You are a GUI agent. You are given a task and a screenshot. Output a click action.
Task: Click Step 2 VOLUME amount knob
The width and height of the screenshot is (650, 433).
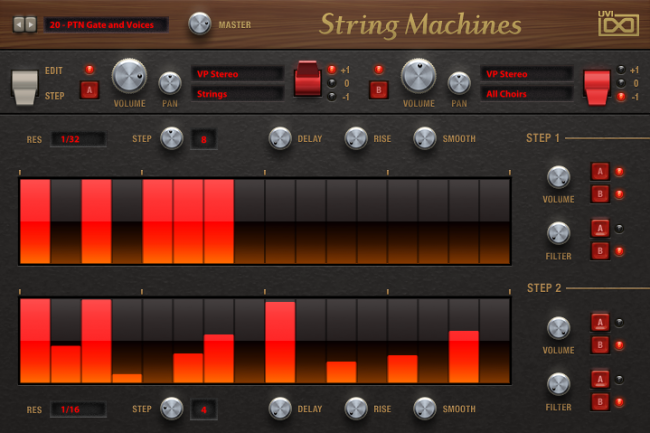(x=558, y=328)
